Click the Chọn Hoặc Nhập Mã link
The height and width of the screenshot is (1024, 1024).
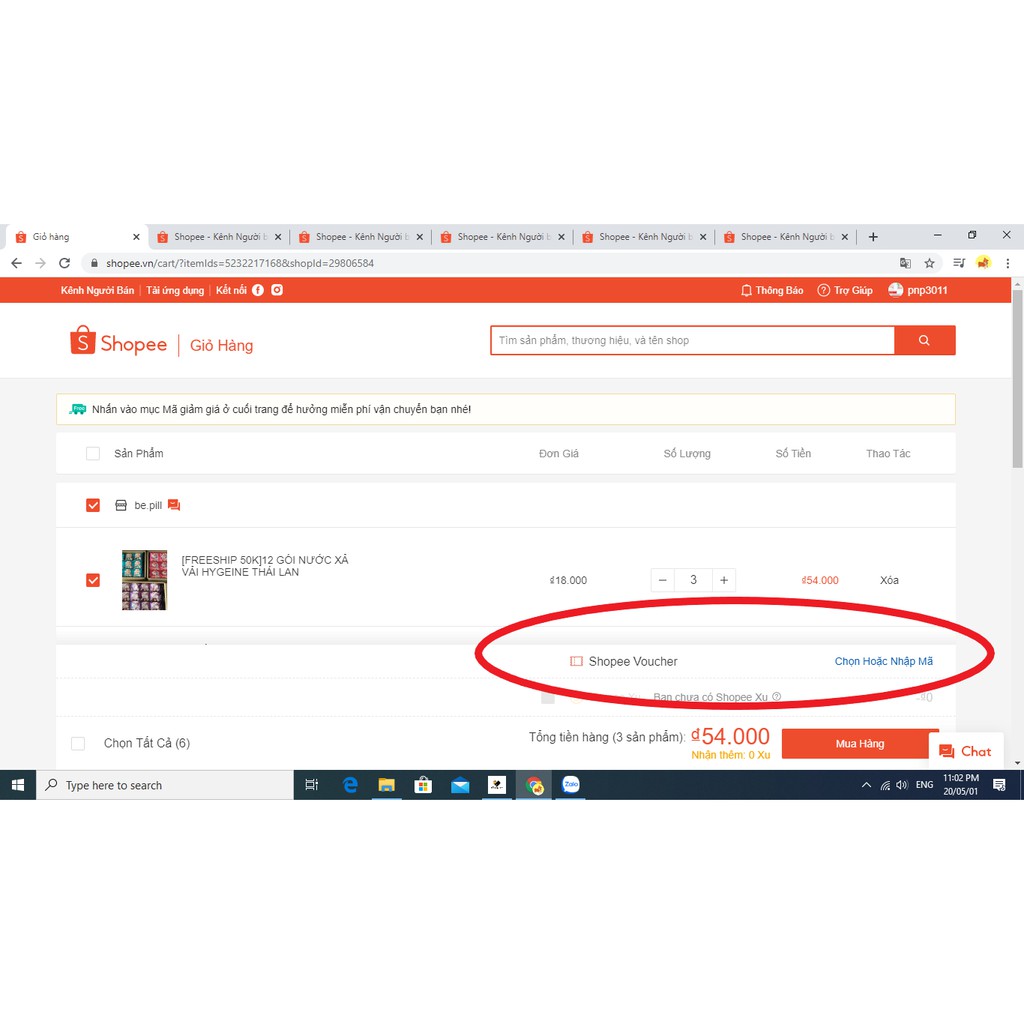[883, 661]
